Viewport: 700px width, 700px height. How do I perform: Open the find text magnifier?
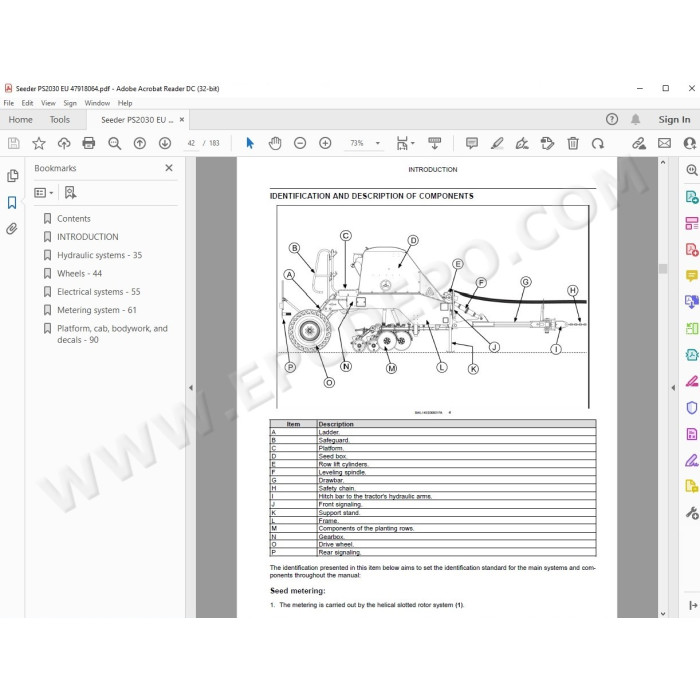[115, 143]
